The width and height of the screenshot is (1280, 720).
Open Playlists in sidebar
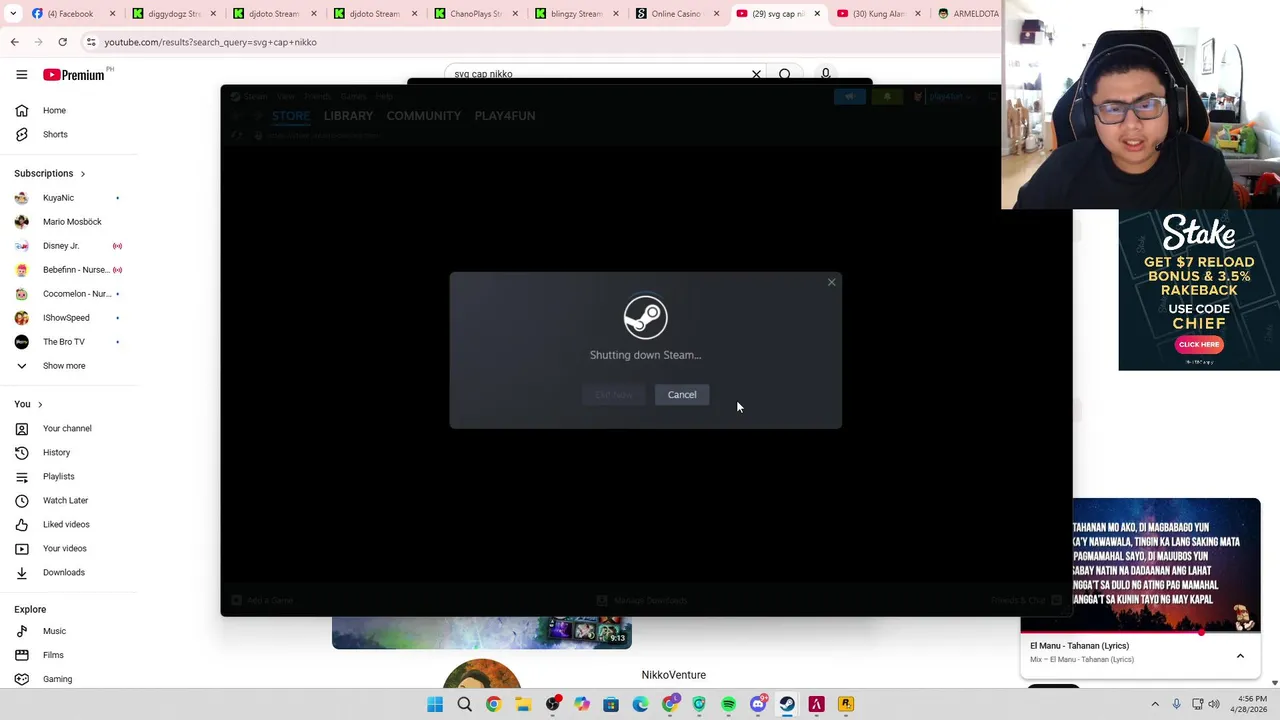[x=58, y=476]
